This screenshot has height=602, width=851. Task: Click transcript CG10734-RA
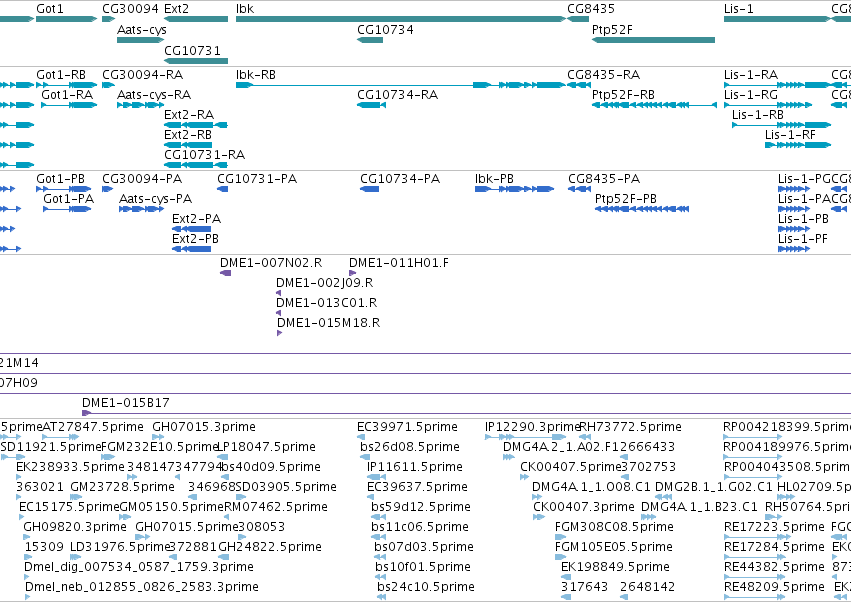point(371,105)
